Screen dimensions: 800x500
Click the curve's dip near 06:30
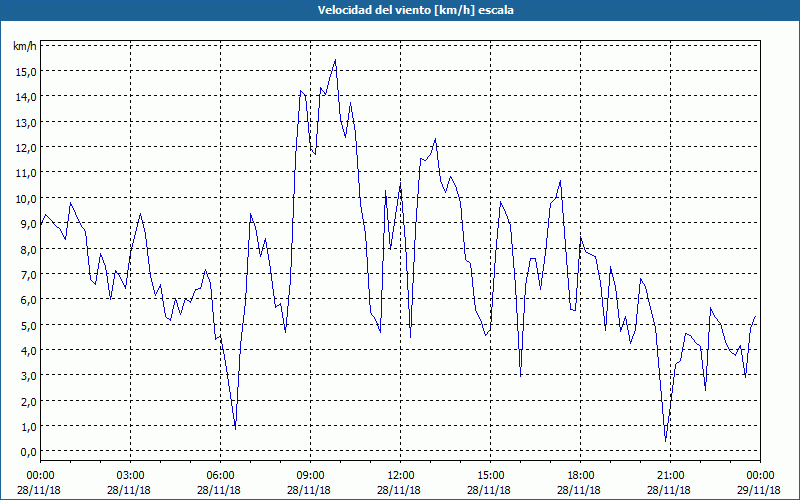point(235,429)
